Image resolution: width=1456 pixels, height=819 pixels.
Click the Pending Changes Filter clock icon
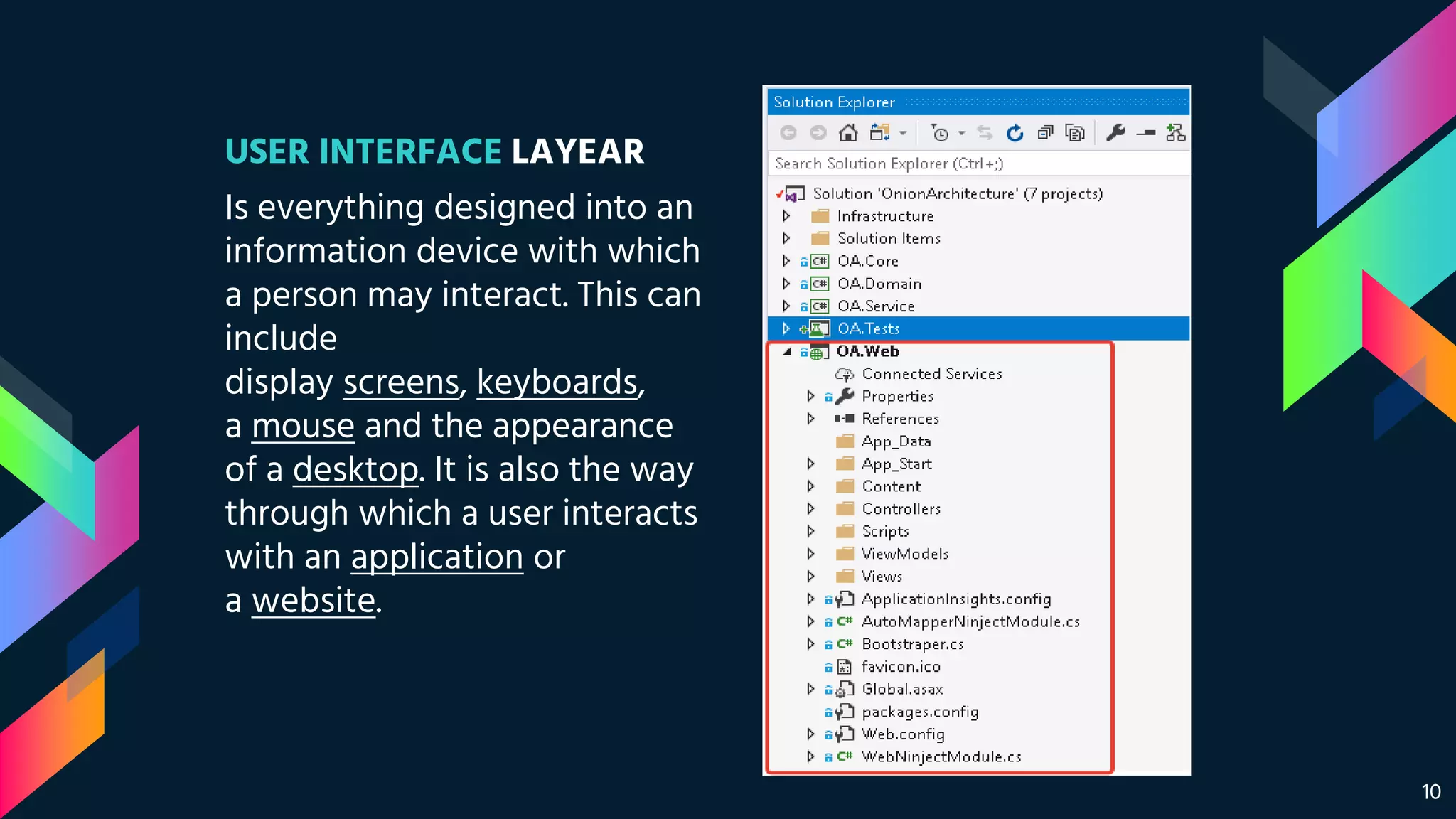940,133
